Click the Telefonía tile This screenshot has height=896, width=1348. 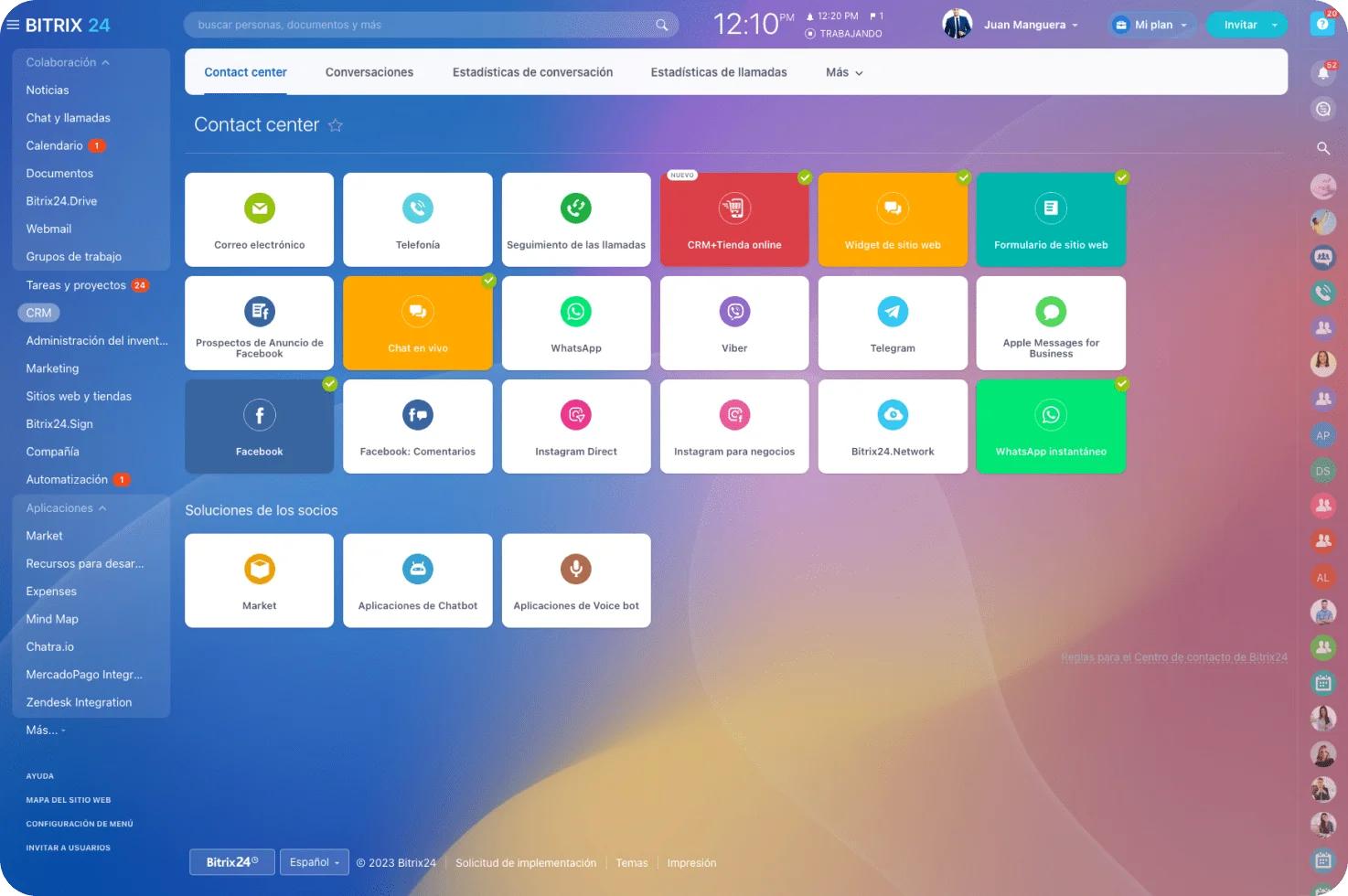coord(418,219)
